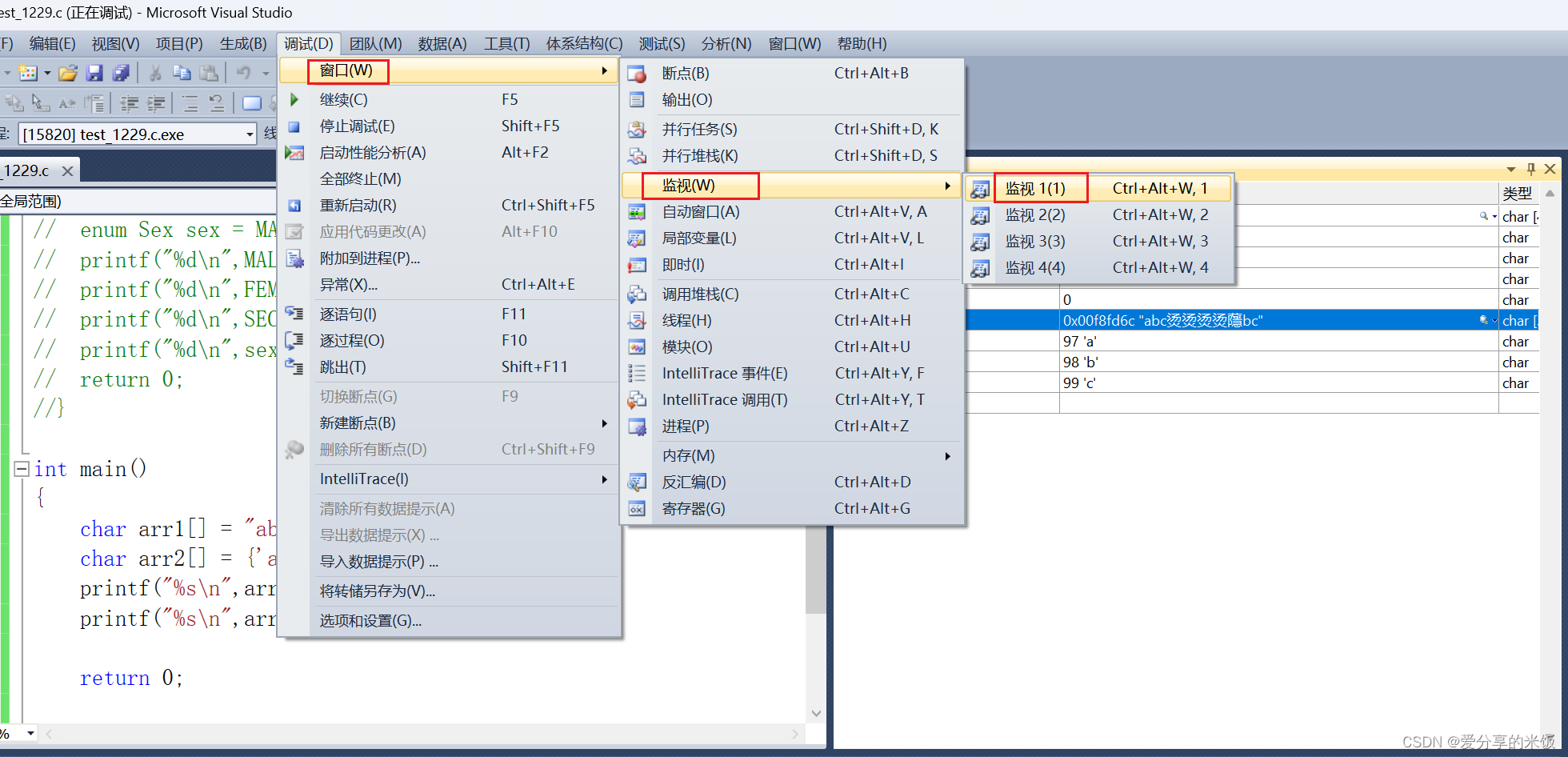This screenshot has height=757, width=1568.
Task: Click the Threads icon beside 线程
Action: 637,321
